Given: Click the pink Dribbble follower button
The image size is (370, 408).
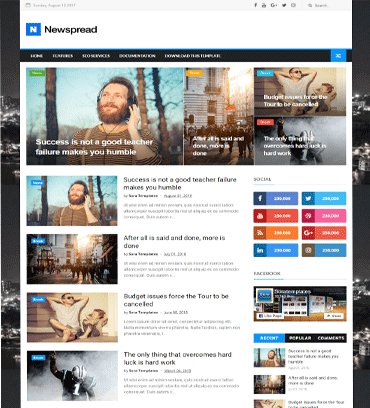Looking at the screenshot, I should [324, 216].
